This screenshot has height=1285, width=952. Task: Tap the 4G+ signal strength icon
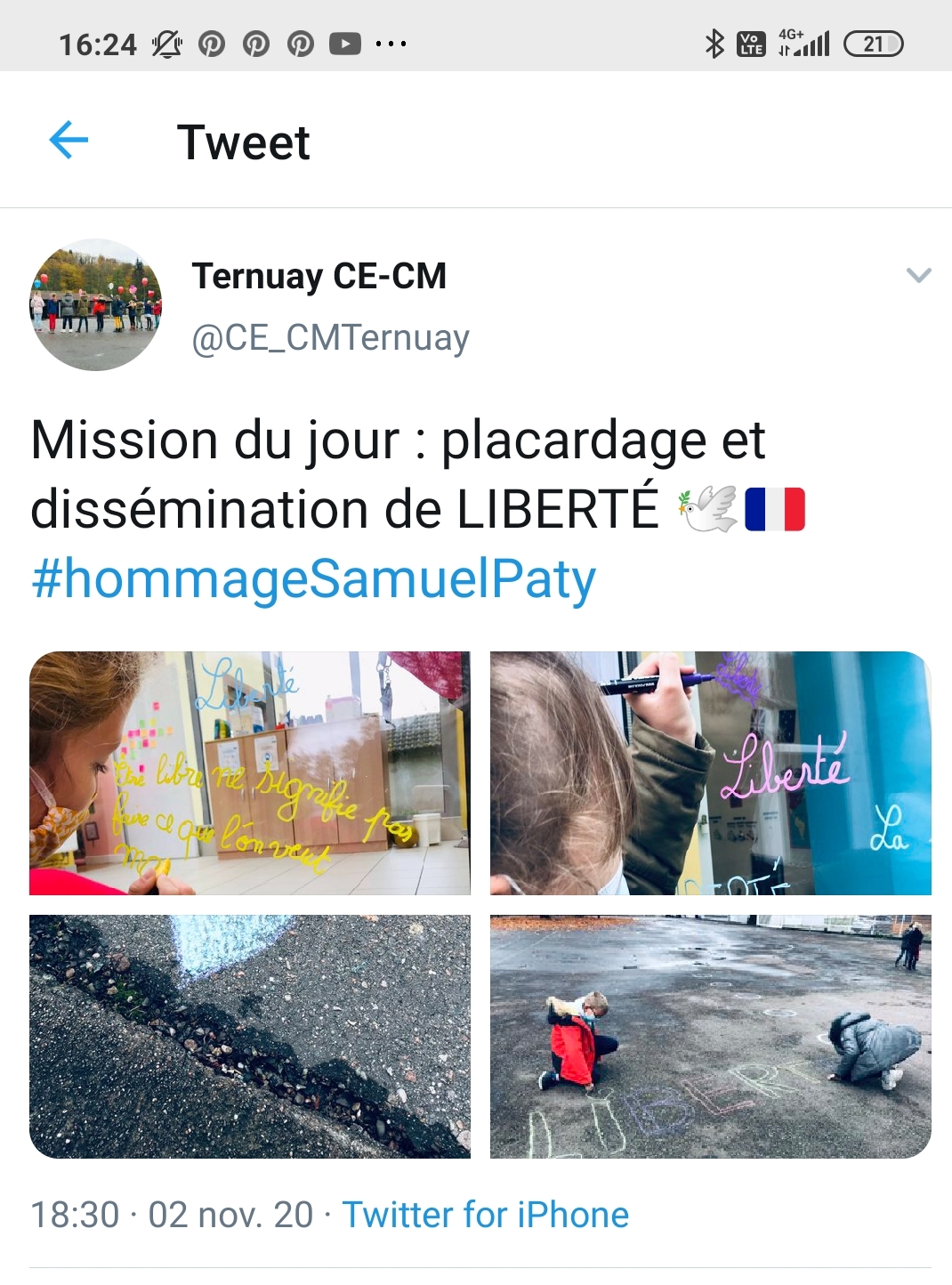click(x=803, y=43)
